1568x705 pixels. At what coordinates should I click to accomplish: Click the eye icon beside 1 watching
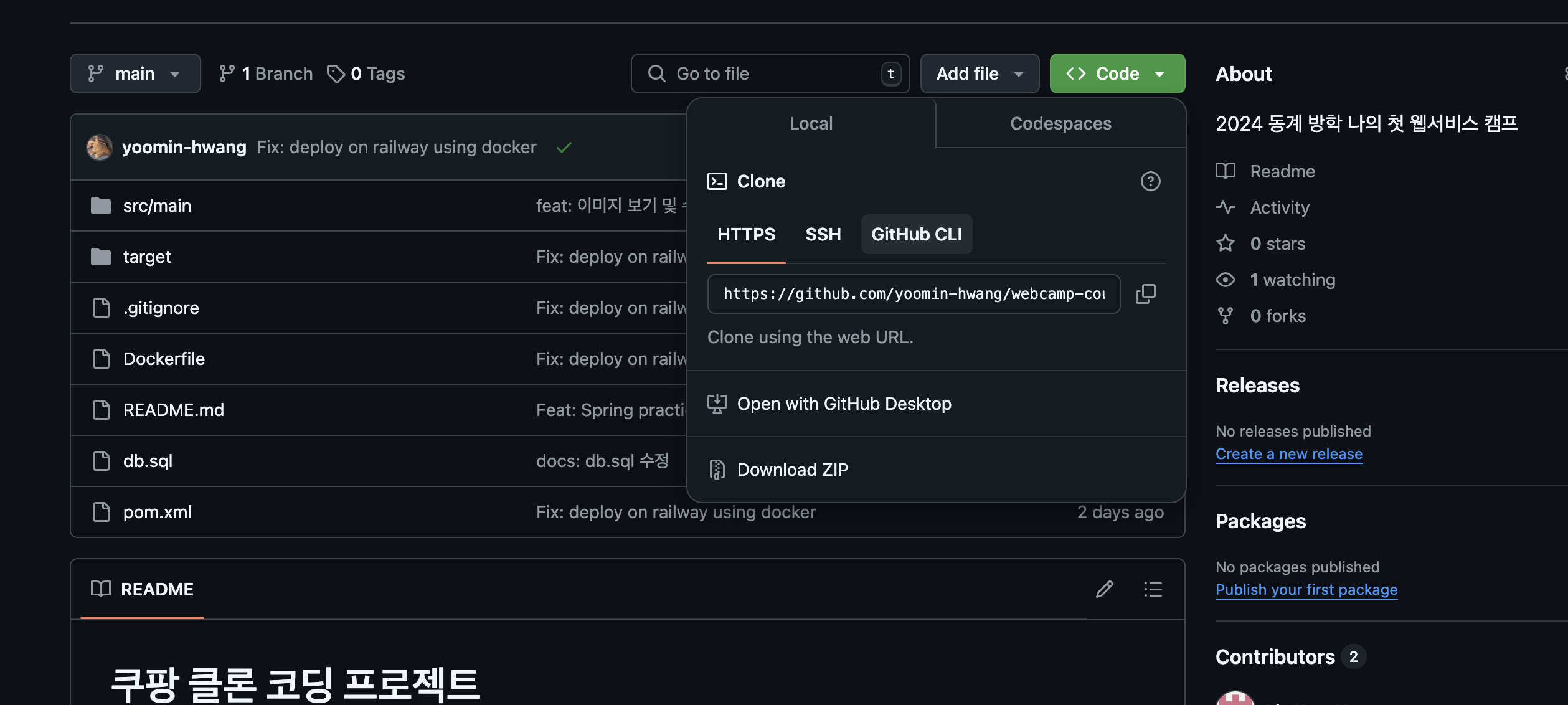(1226, 280)
